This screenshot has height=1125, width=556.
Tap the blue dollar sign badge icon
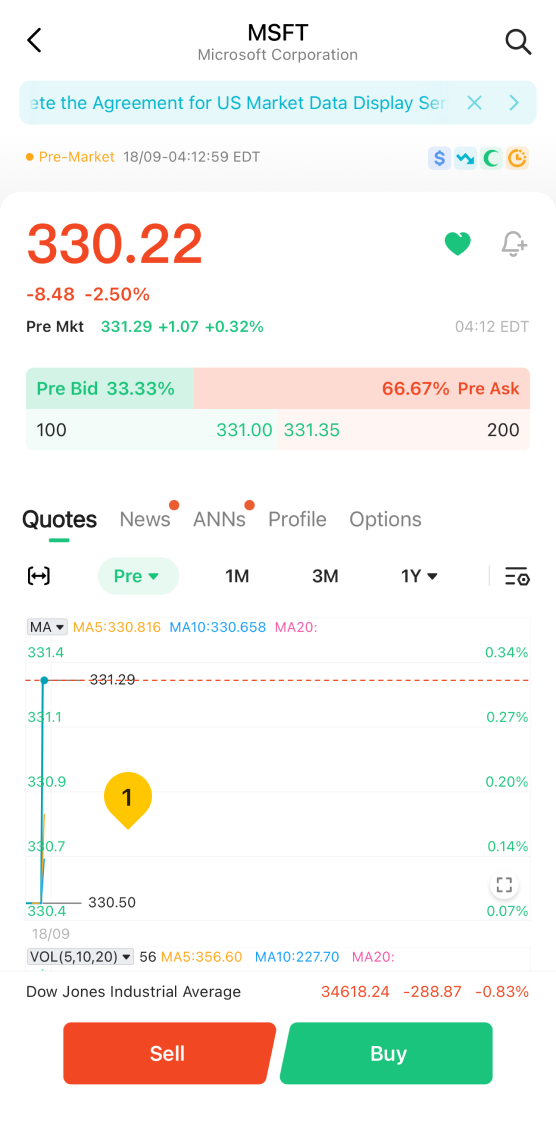pos(439,158)
